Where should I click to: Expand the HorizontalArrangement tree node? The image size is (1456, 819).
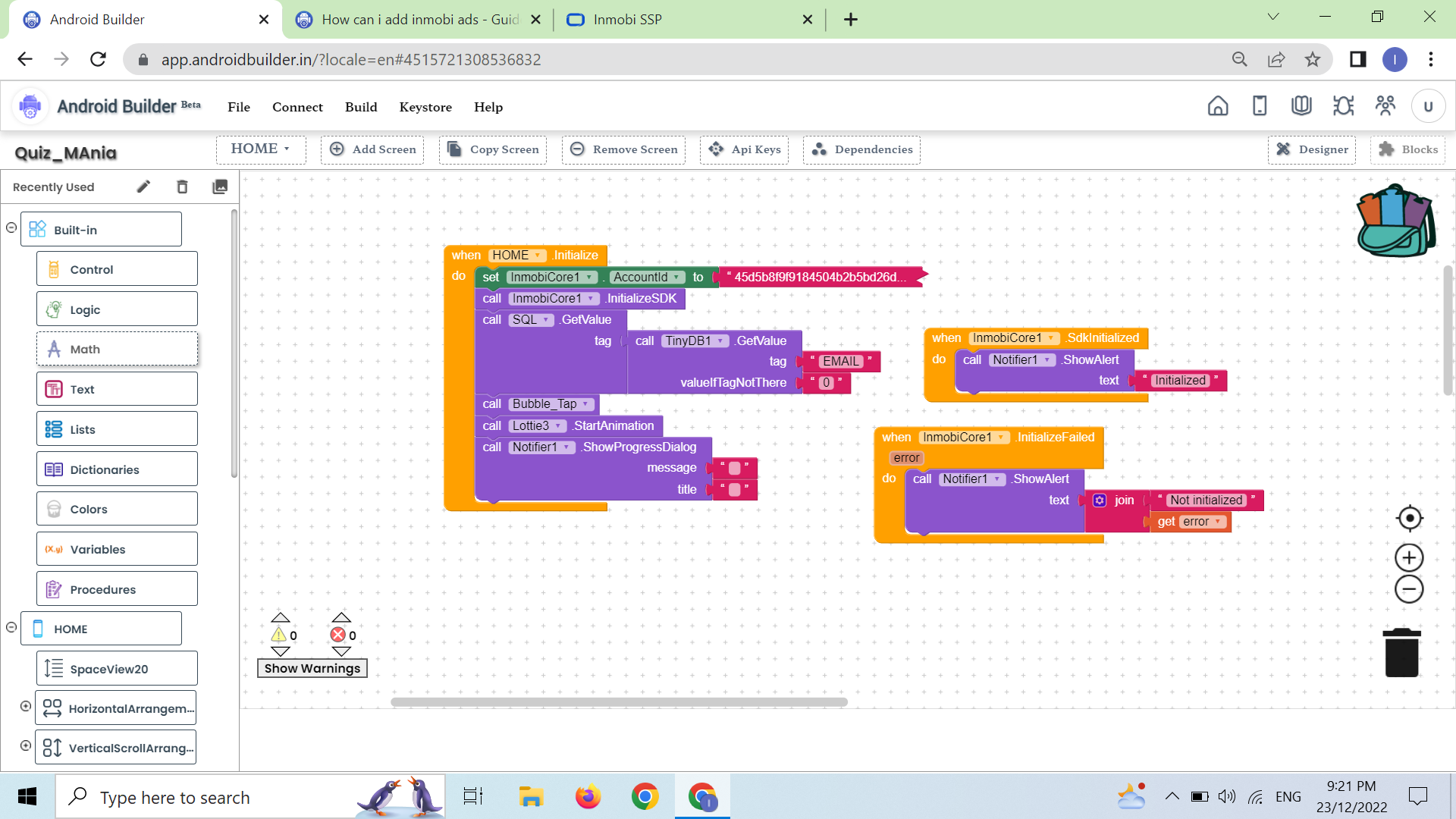click(x=26, y=706)
